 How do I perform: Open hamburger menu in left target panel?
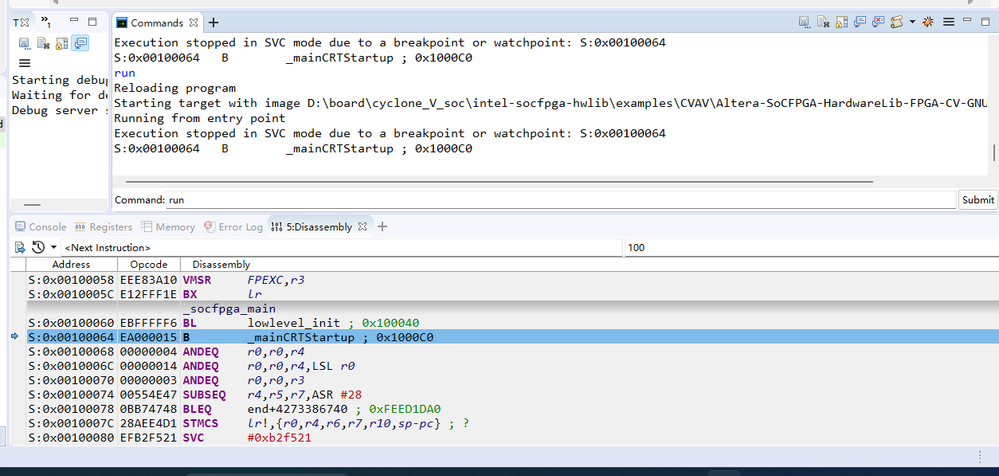[24, 63]
